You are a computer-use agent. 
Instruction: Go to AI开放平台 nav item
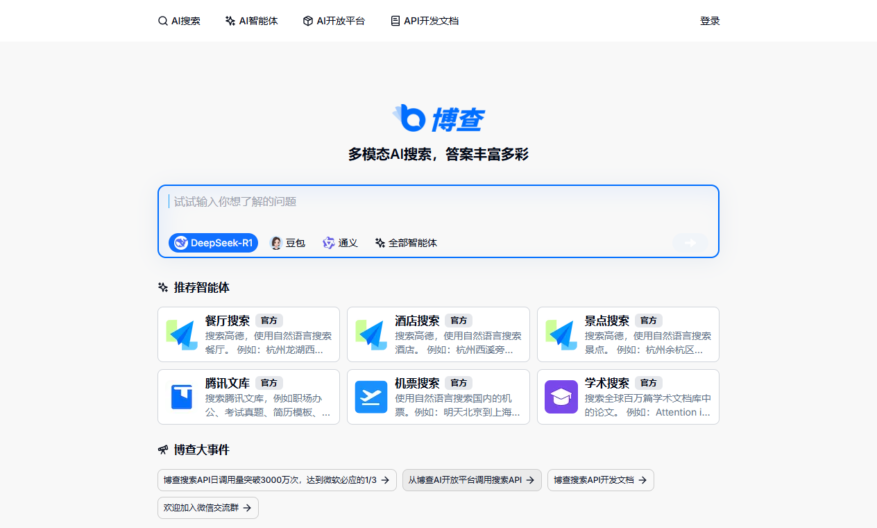[334, 21]
